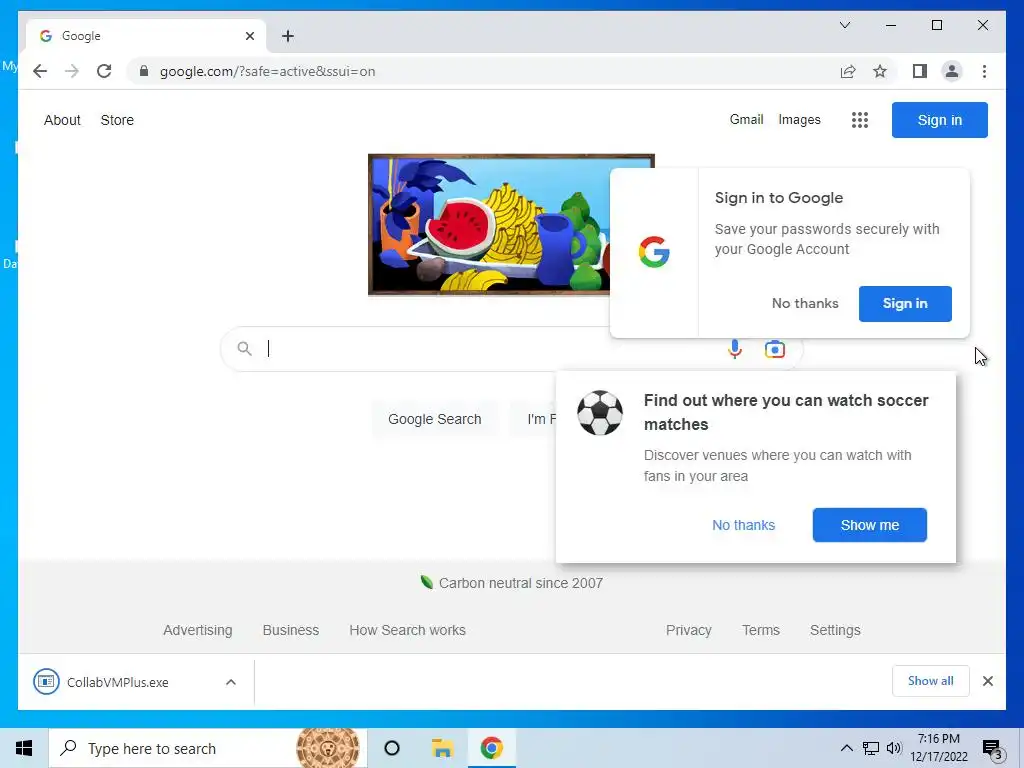Click the Google G logo in sign-in popup
1024x768 pixels.
click(x=654, y=252)
